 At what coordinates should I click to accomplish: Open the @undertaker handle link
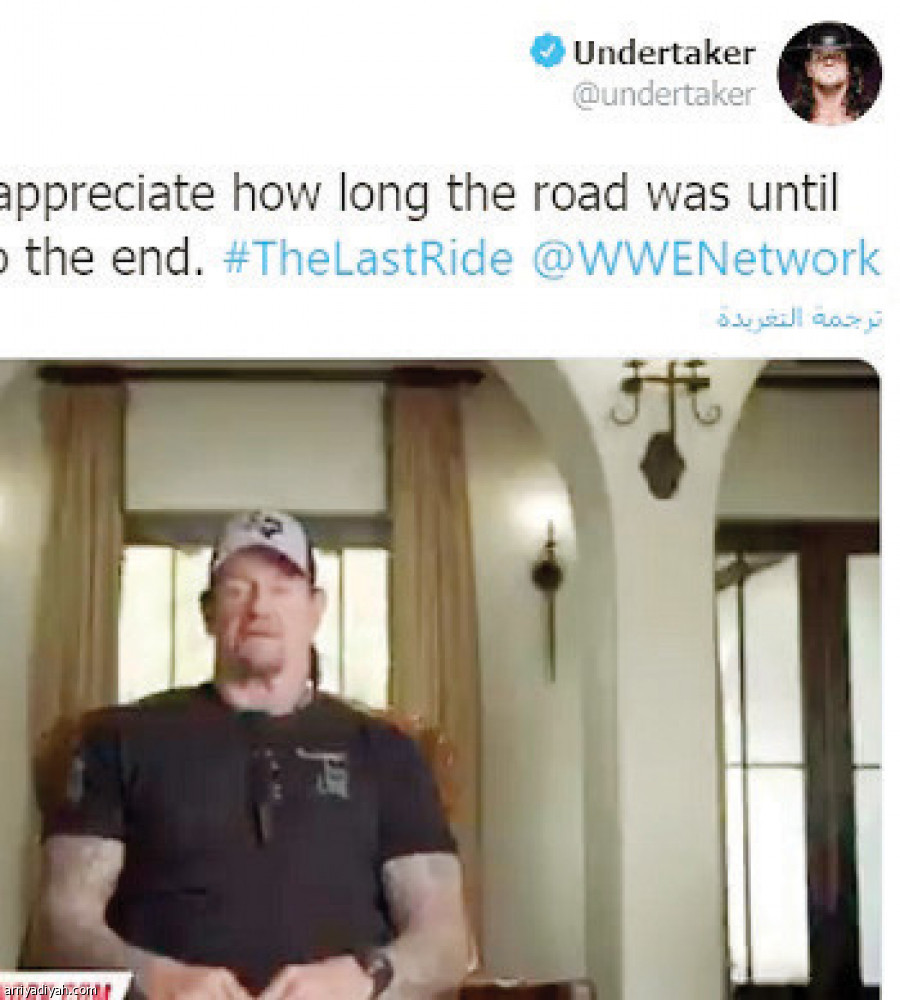point(663,95)
